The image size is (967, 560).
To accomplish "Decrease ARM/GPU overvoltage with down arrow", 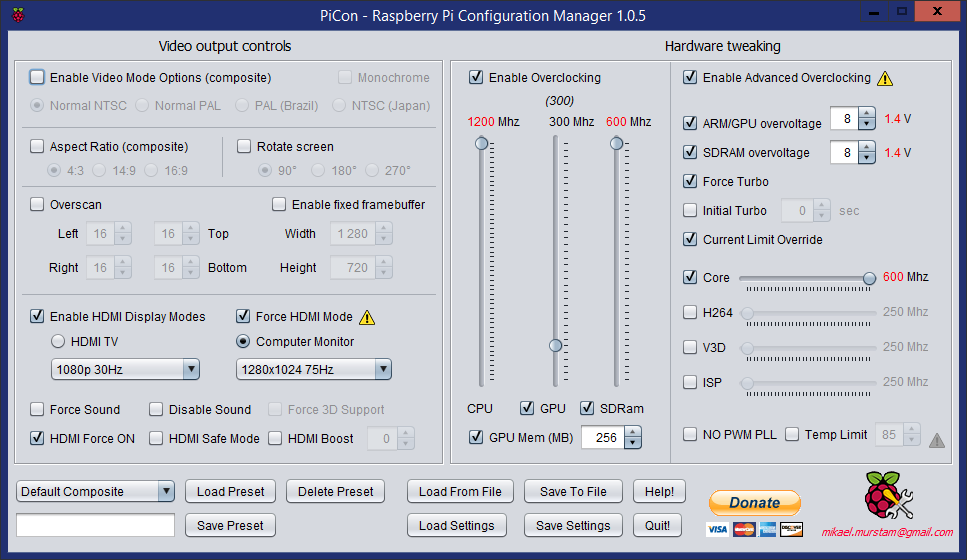I will 866,124.
